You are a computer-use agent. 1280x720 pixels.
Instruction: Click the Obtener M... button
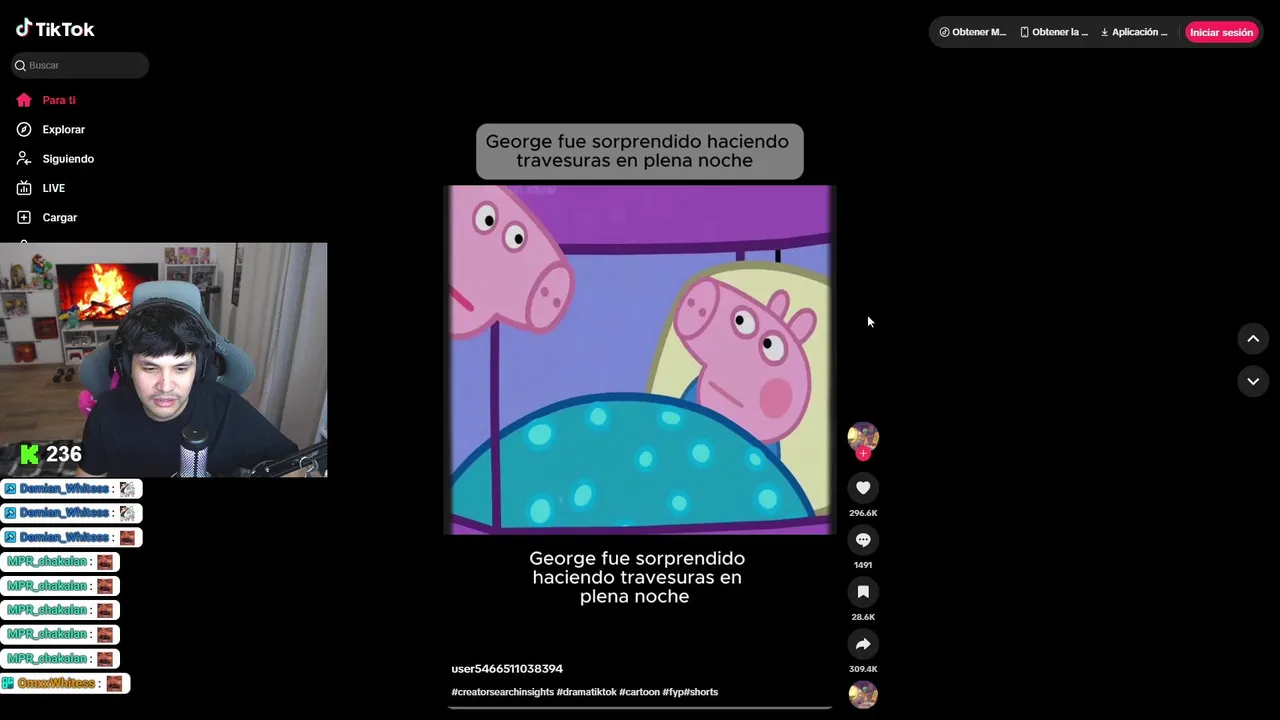[x=973, y=32]
